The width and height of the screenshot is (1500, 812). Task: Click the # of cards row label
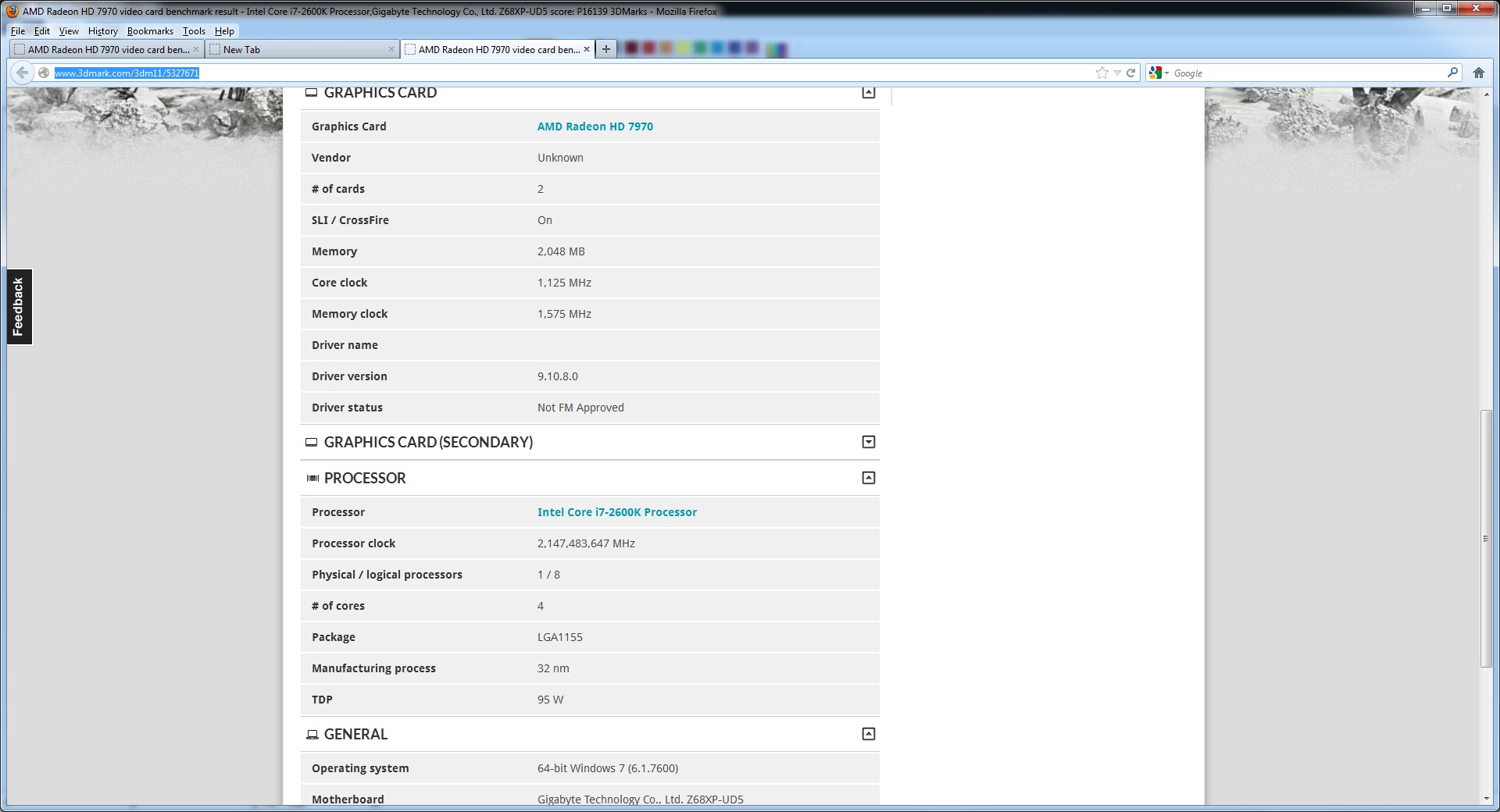click(338, 189)
